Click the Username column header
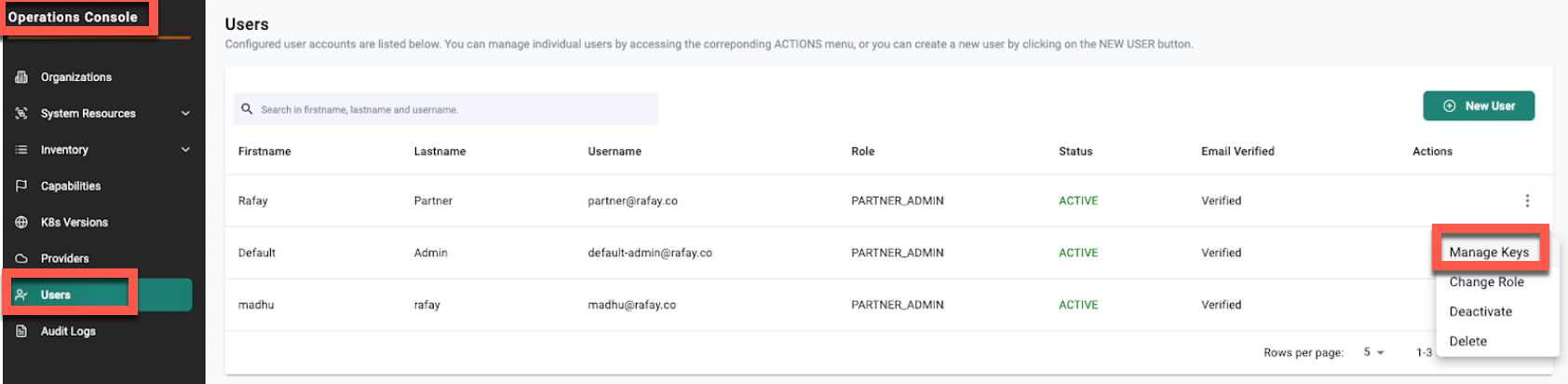This screenshot has height=384, width=1568. [615, 151]
